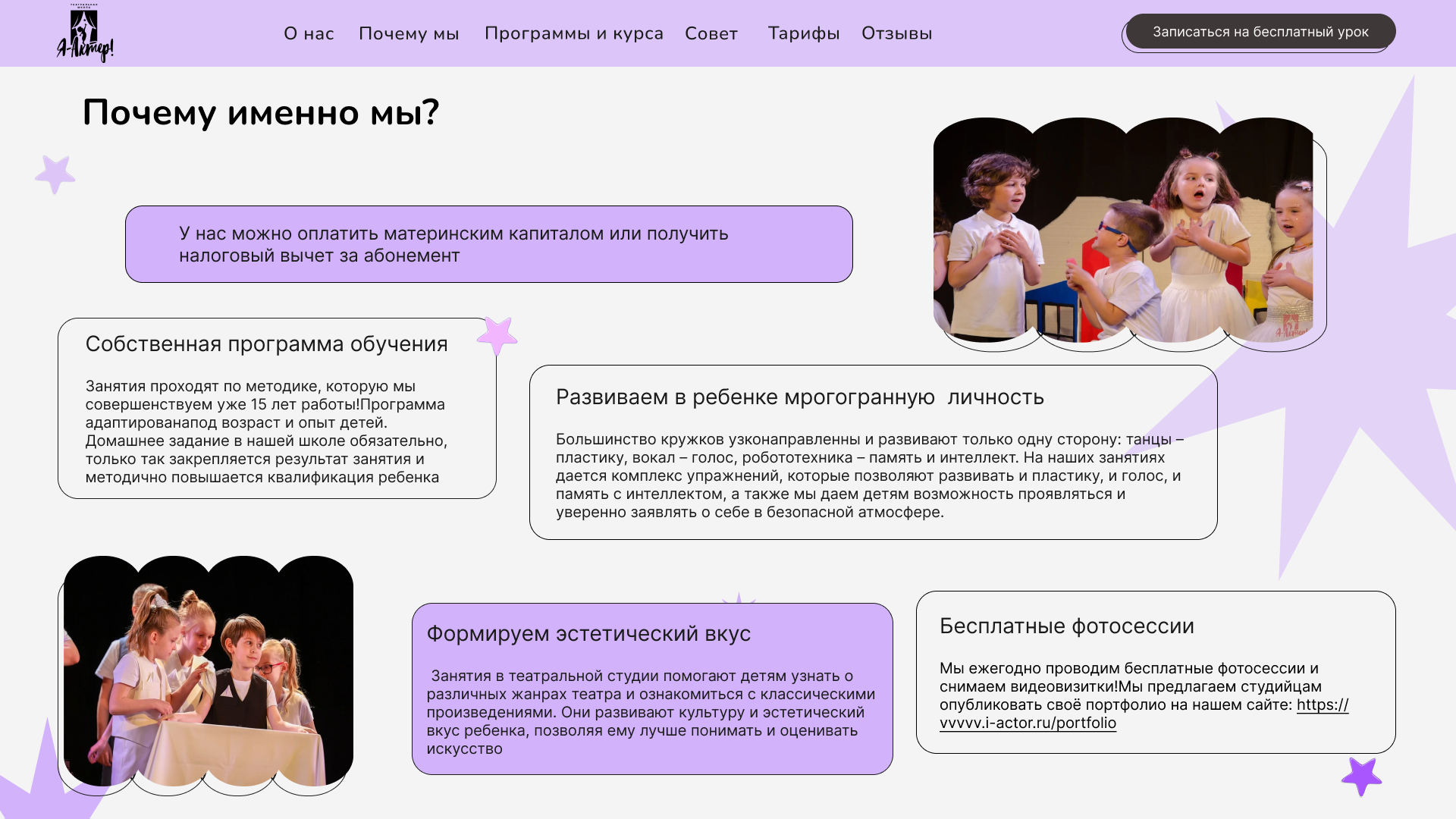Open Программы и курса section
The width and height of the screenshot is (1456, 819).
(x=574, y=33)
